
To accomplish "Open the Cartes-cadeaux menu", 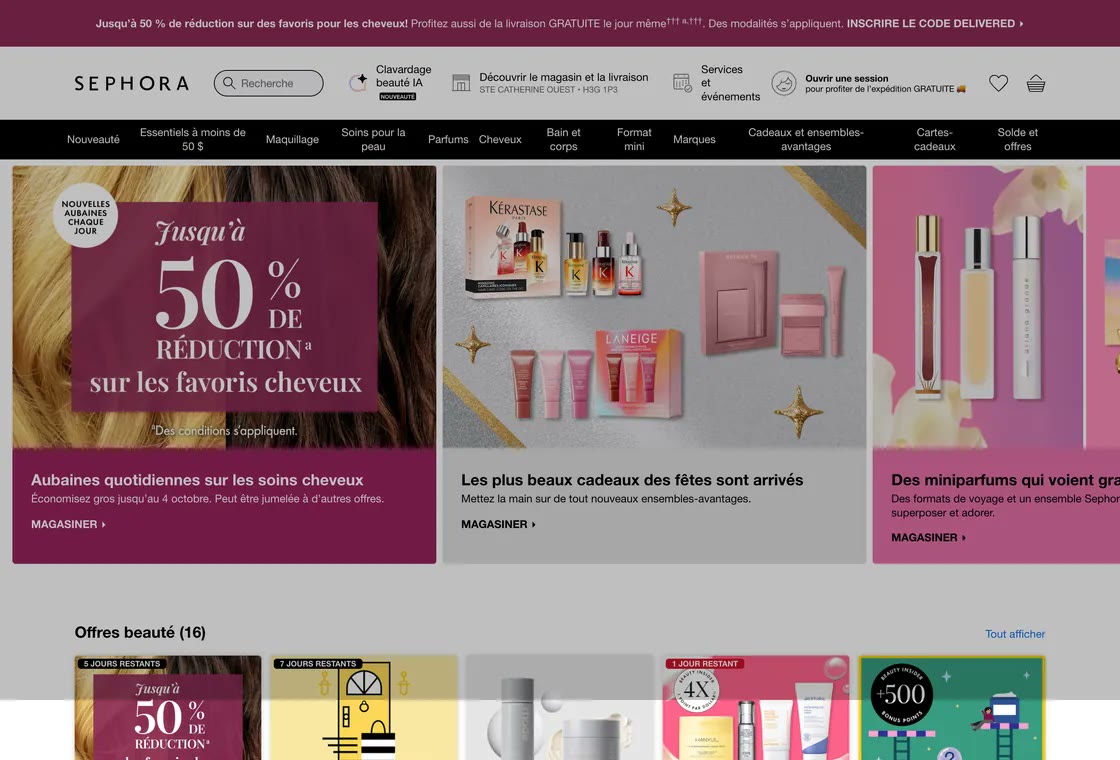I will coord(934,139).
